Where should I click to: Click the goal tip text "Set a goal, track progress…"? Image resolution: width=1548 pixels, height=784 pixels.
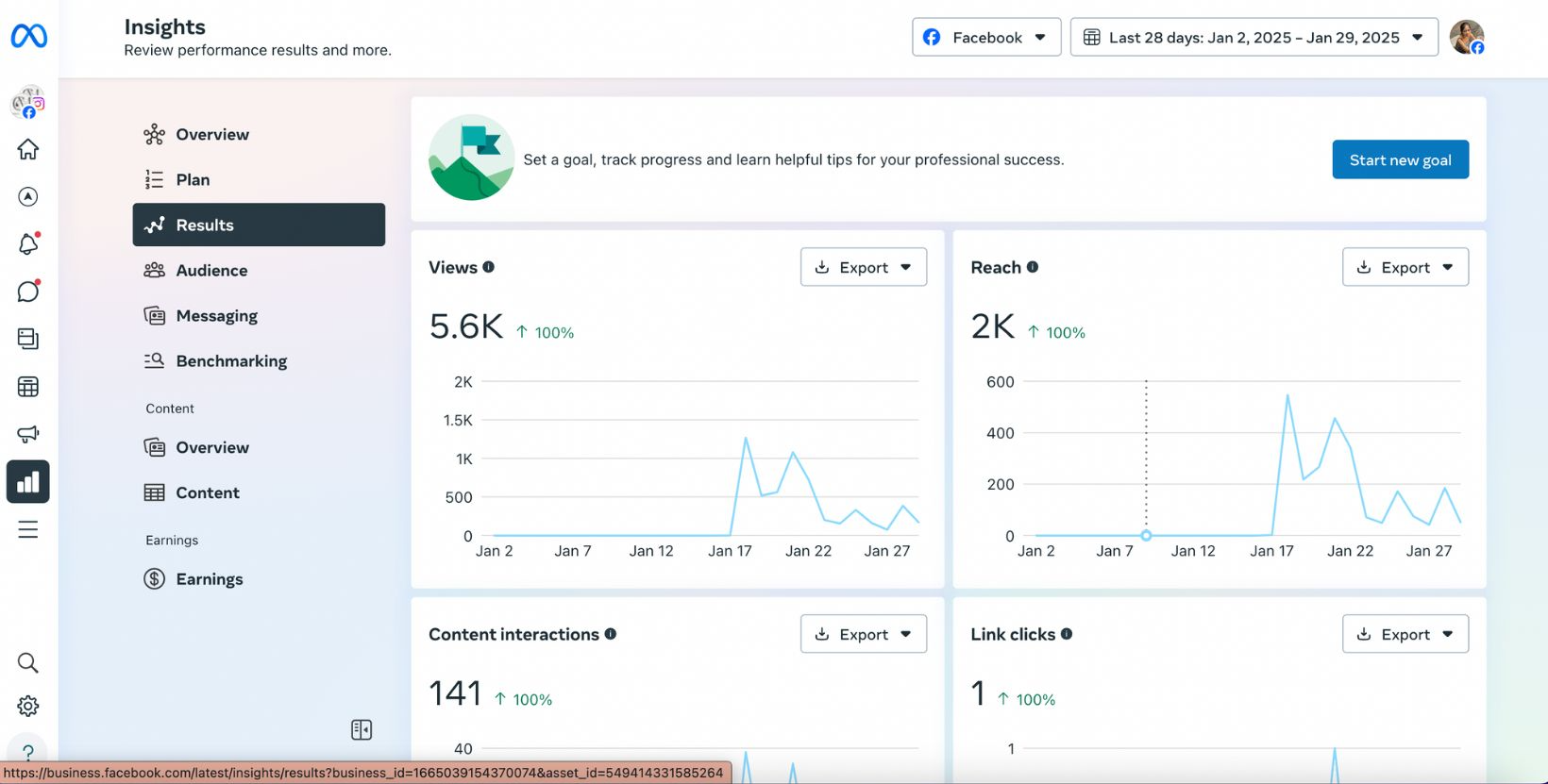click(794, 159)
